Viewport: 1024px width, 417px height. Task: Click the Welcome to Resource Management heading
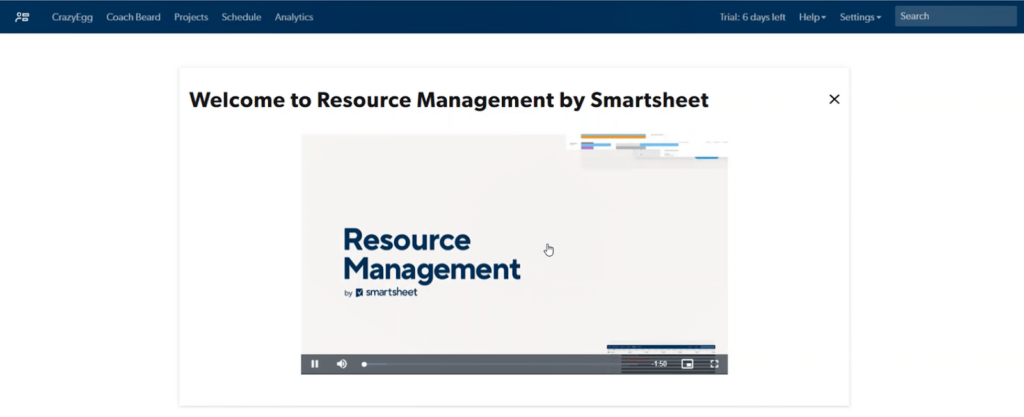(x=448, y=100)
